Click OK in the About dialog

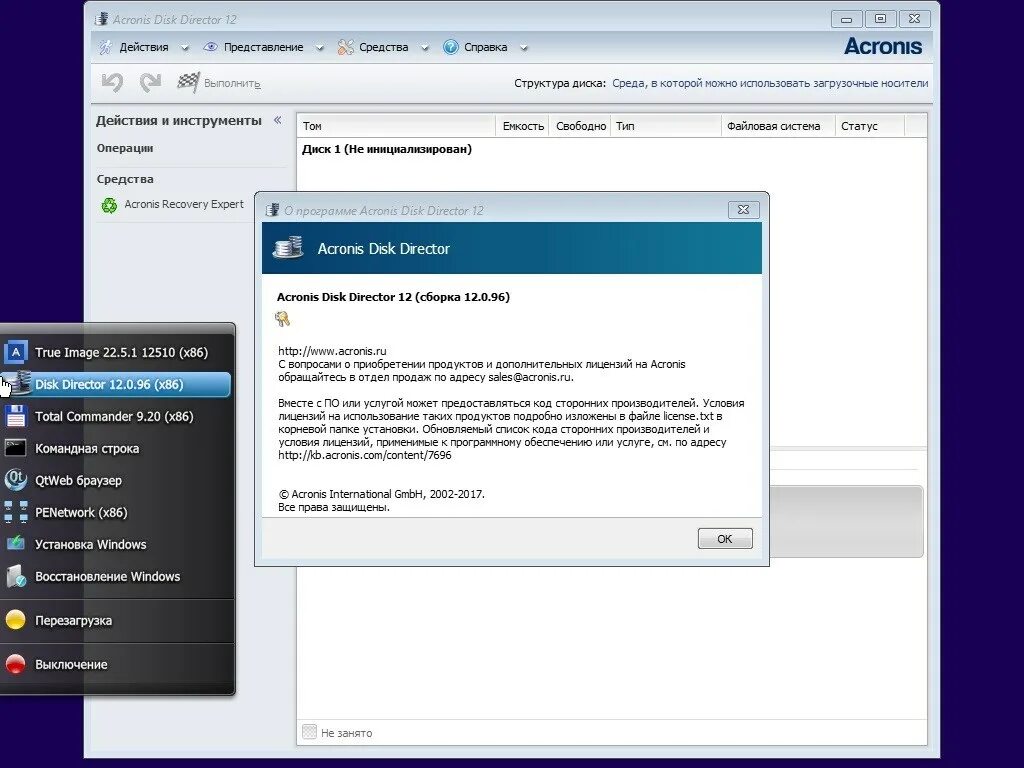[725, 539]
